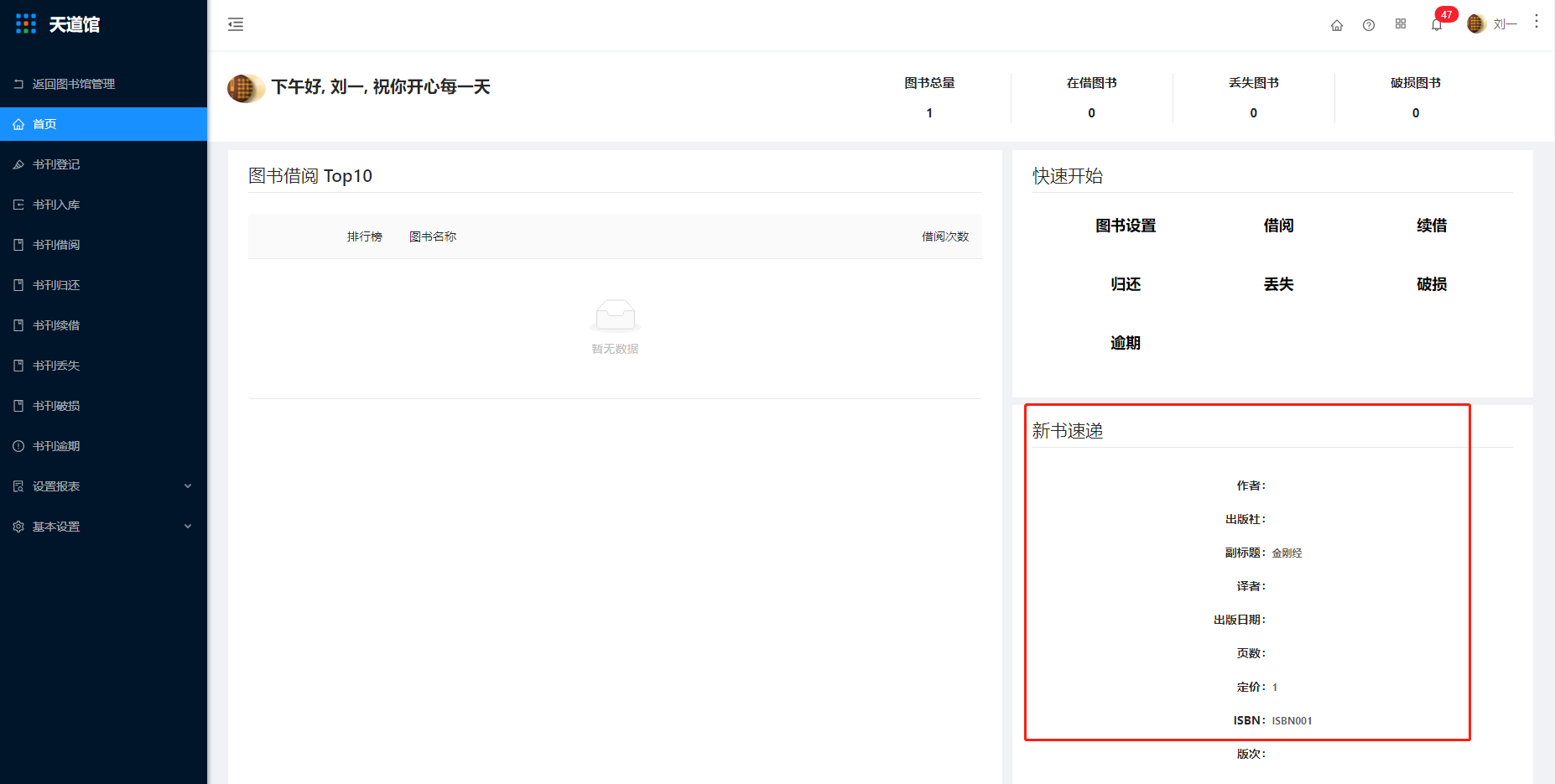Click the 返回图书馆管理 sidebar item
The width and height of the screenshot is (1555, 784).
tap(103, 84)
